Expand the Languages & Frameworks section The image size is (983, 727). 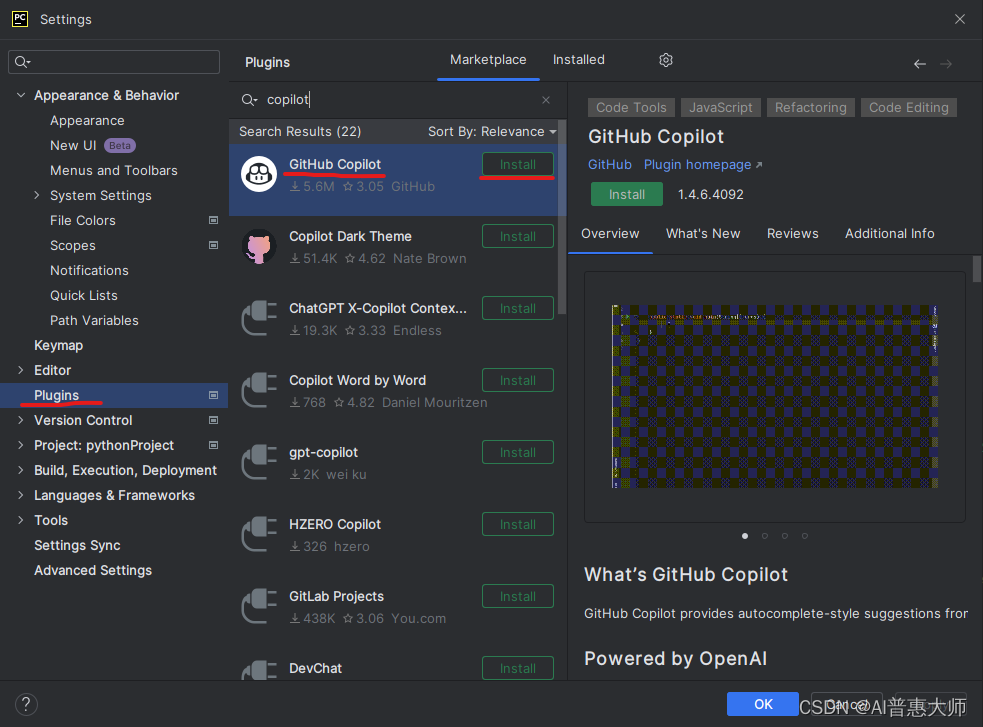(x=21, y=495)
